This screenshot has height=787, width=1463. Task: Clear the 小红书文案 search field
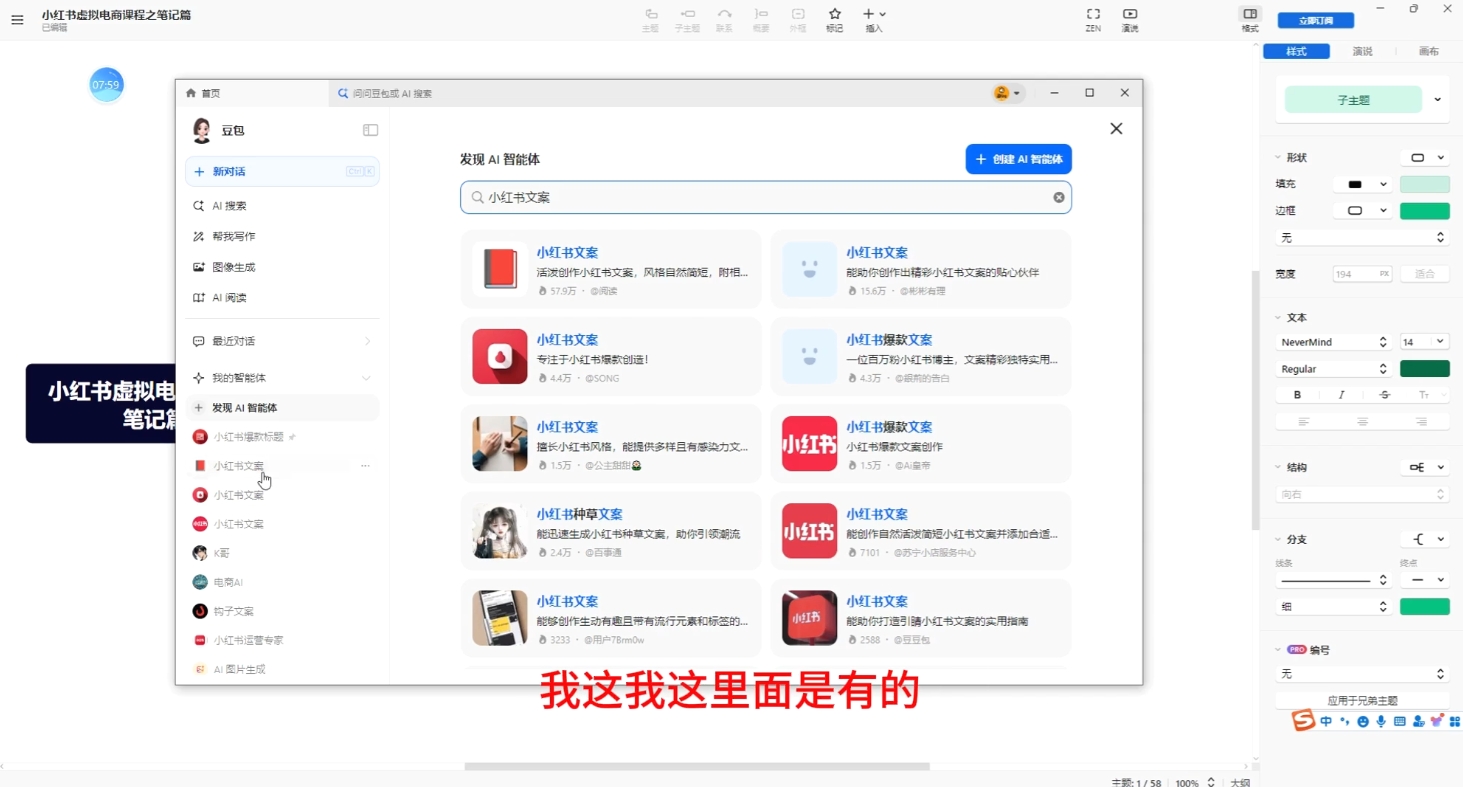click(x=1059, y=197)
